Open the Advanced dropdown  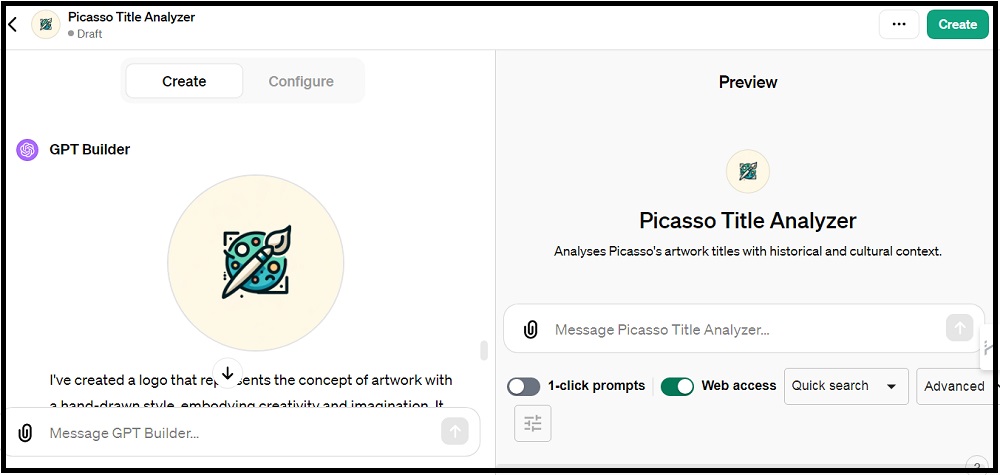955,386
